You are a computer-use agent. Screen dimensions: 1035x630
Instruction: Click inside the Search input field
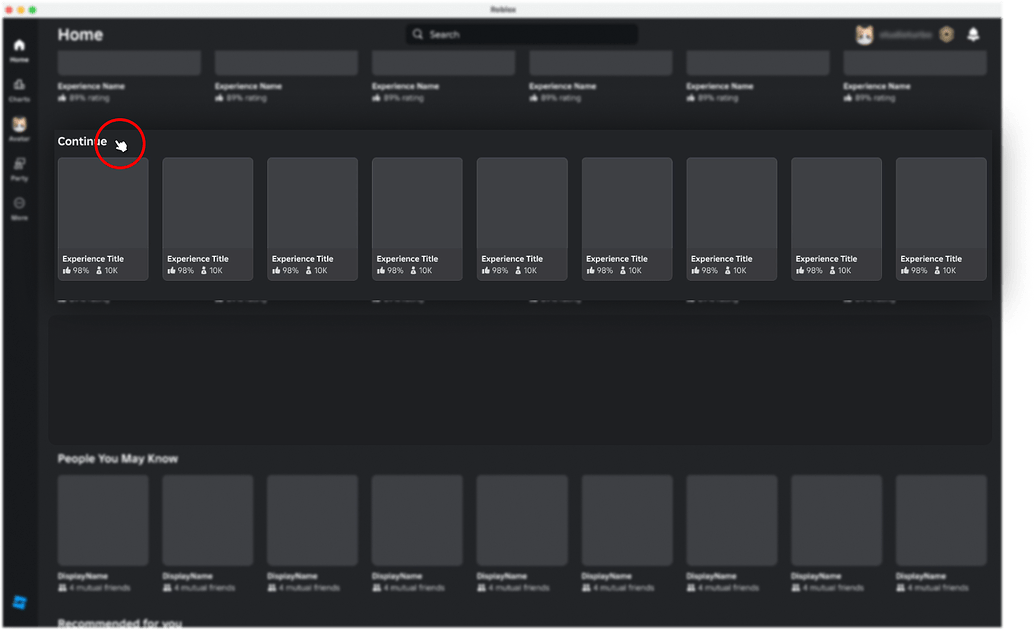(520, 33)
